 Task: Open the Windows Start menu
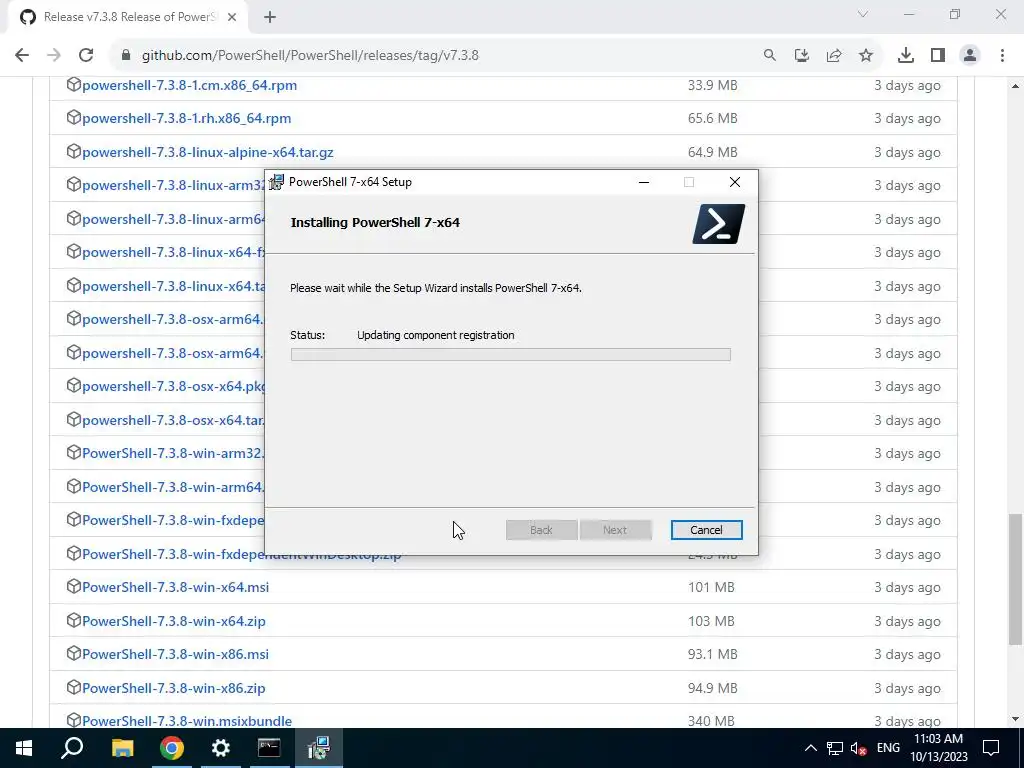click(x=24, y=748)
